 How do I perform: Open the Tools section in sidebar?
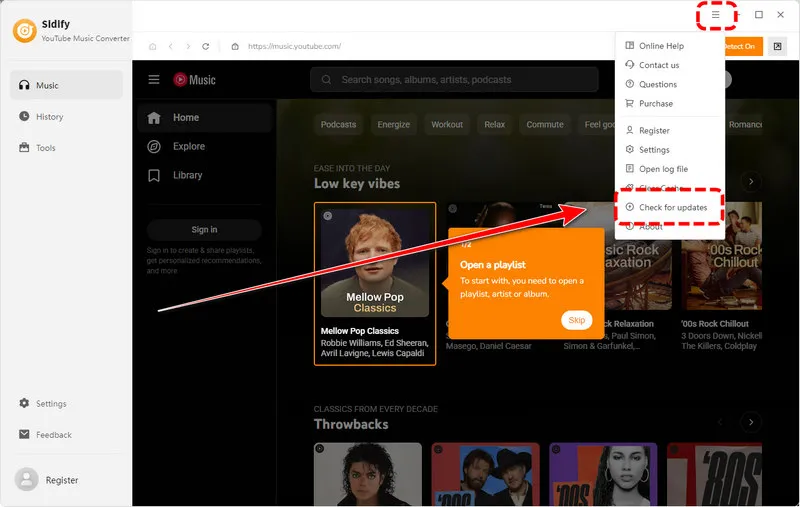click(x=66, y=148)
